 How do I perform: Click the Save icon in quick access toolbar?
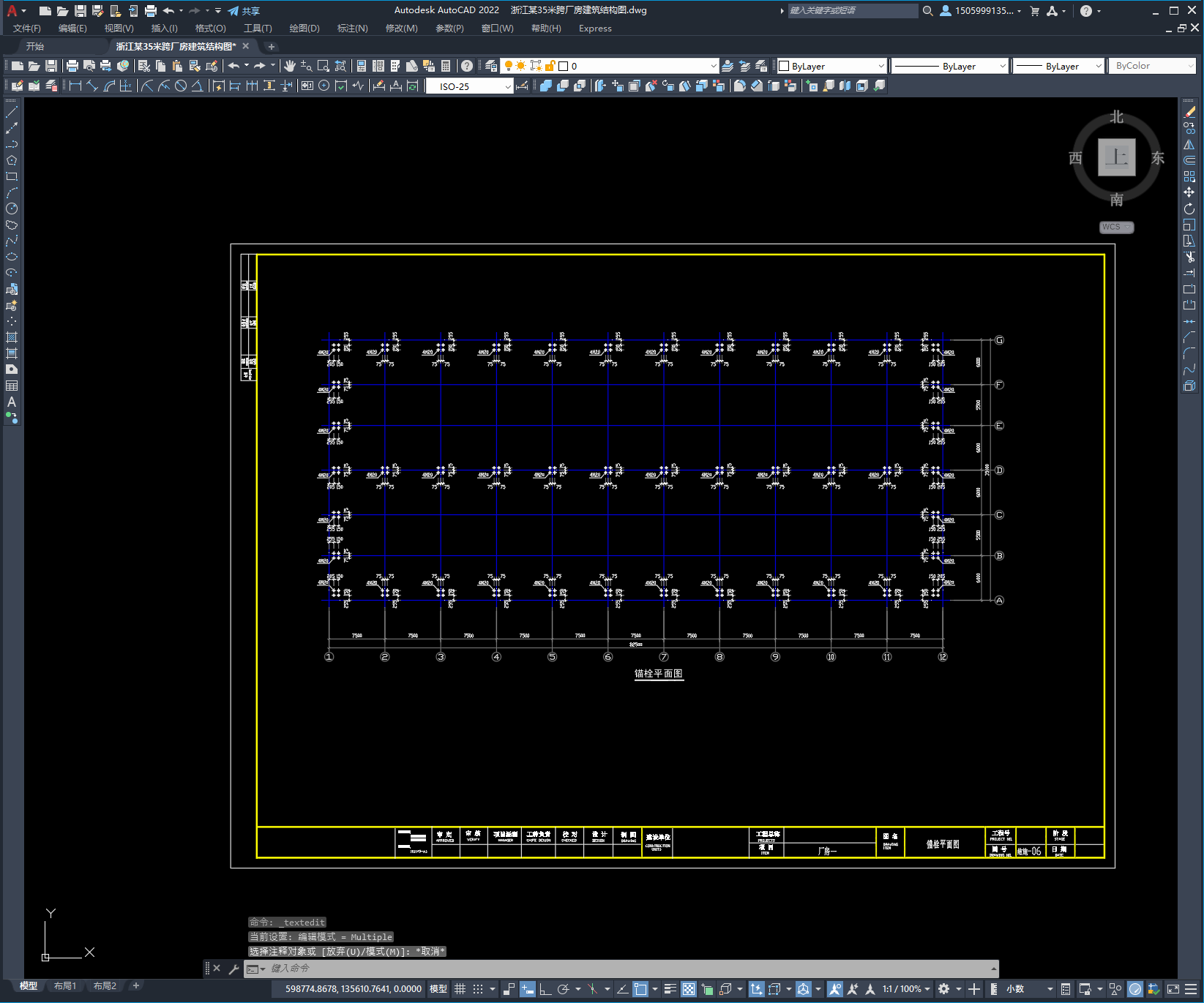[81, 10]
